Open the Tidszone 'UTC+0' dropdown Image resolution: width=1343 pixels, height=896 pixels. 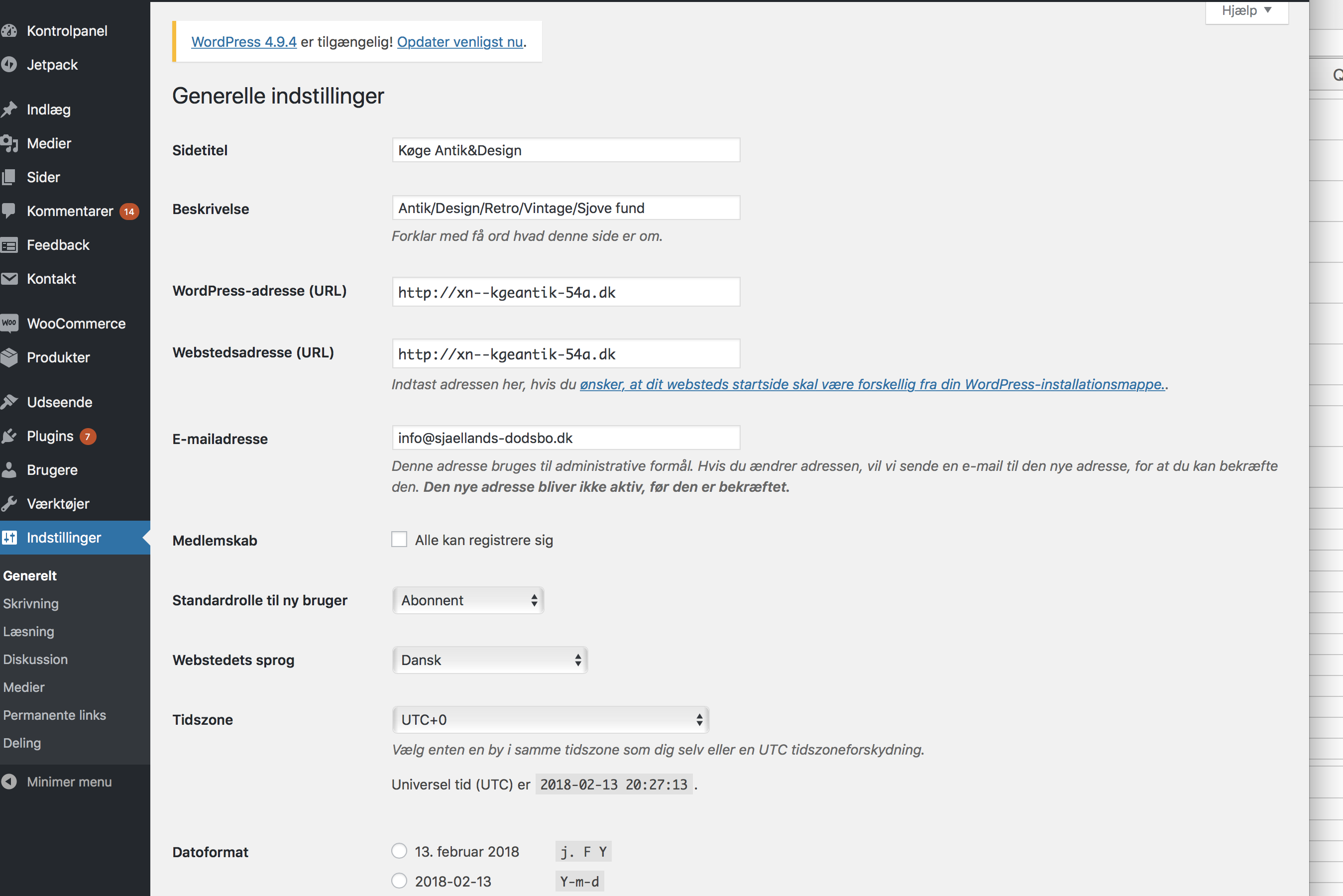(x=550, y=719)
